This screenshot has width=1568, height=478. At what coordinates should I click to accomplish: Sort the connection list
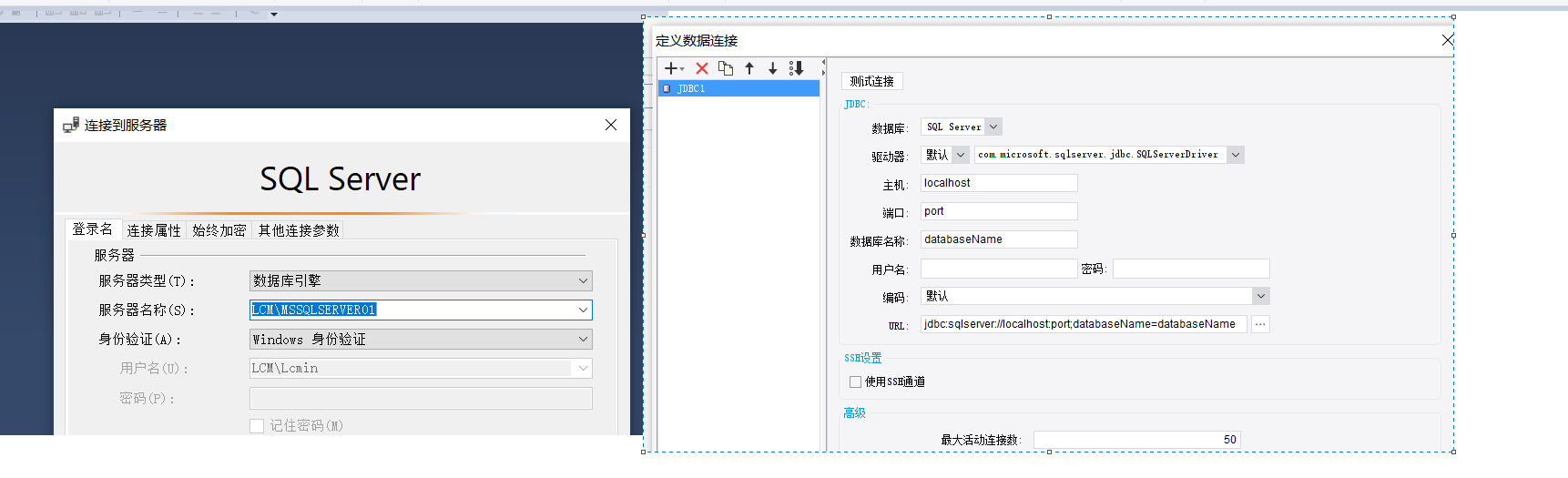(x=797, y=68)
